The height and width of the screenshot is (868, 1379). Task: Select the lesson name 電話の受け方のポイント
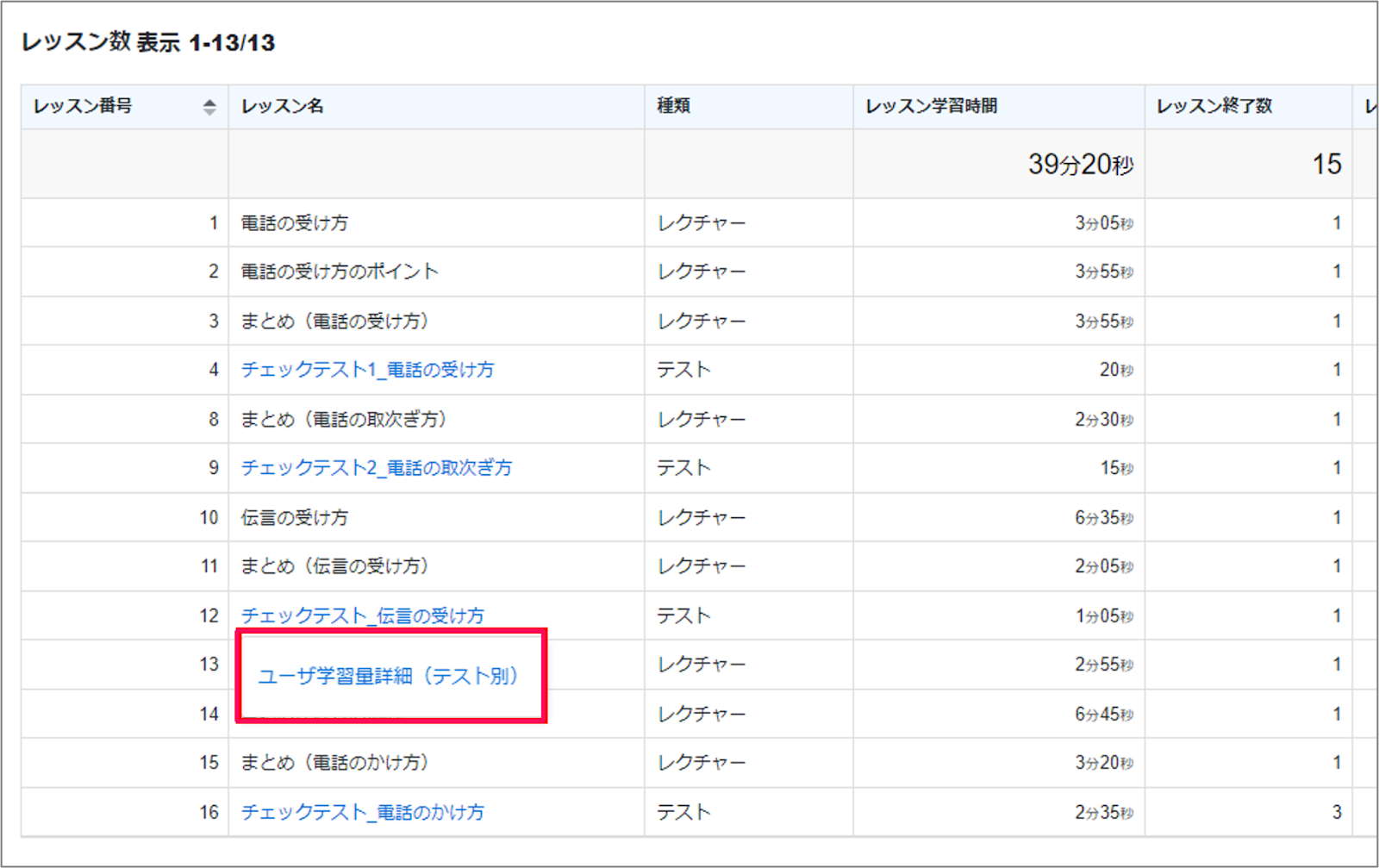(340, 272)
